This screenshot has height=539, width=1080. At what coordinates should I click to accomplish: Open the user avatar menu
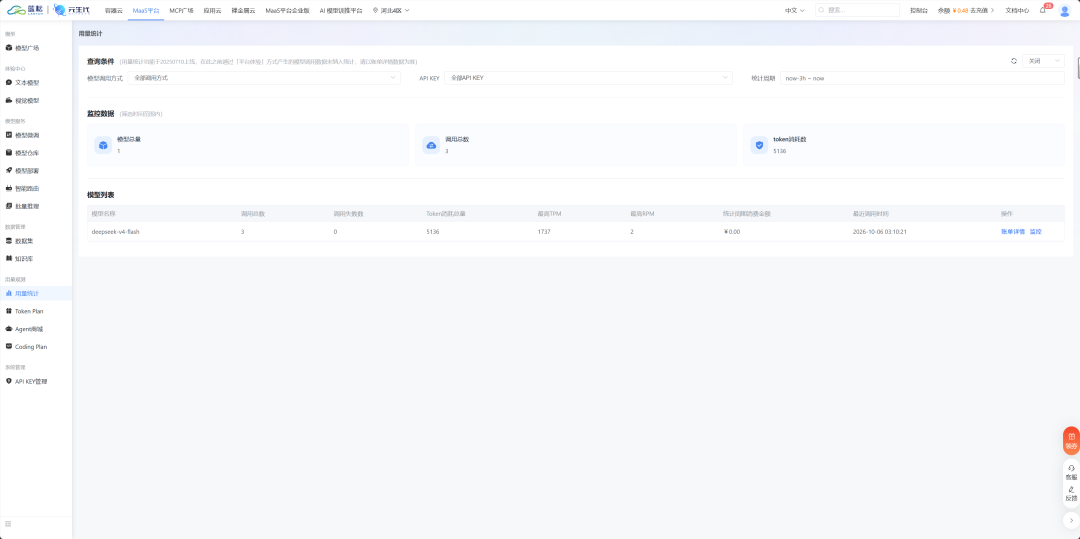tap(1064, 10)
